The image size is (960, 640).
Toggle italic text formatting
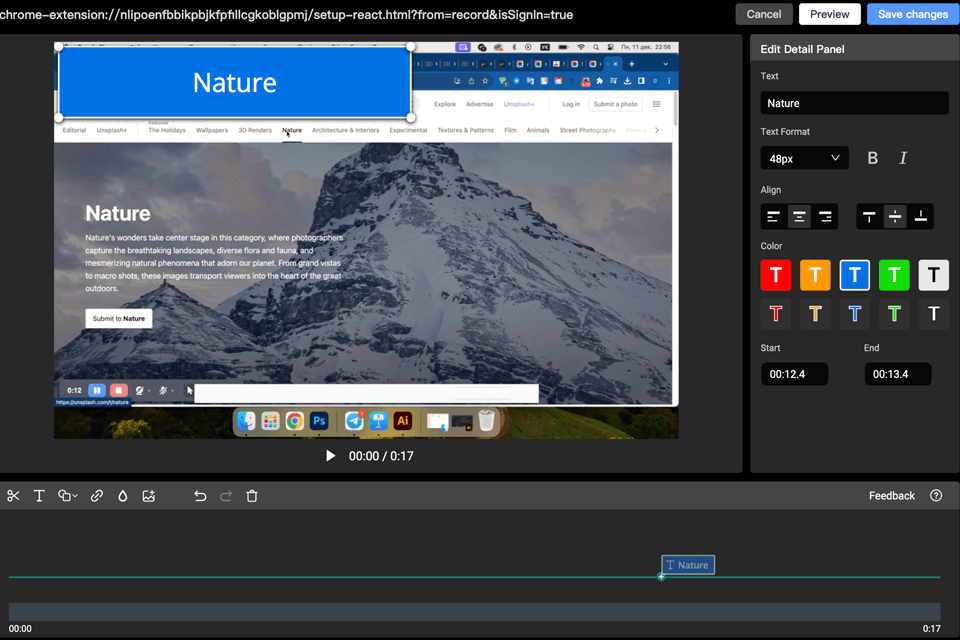(903, 158)
